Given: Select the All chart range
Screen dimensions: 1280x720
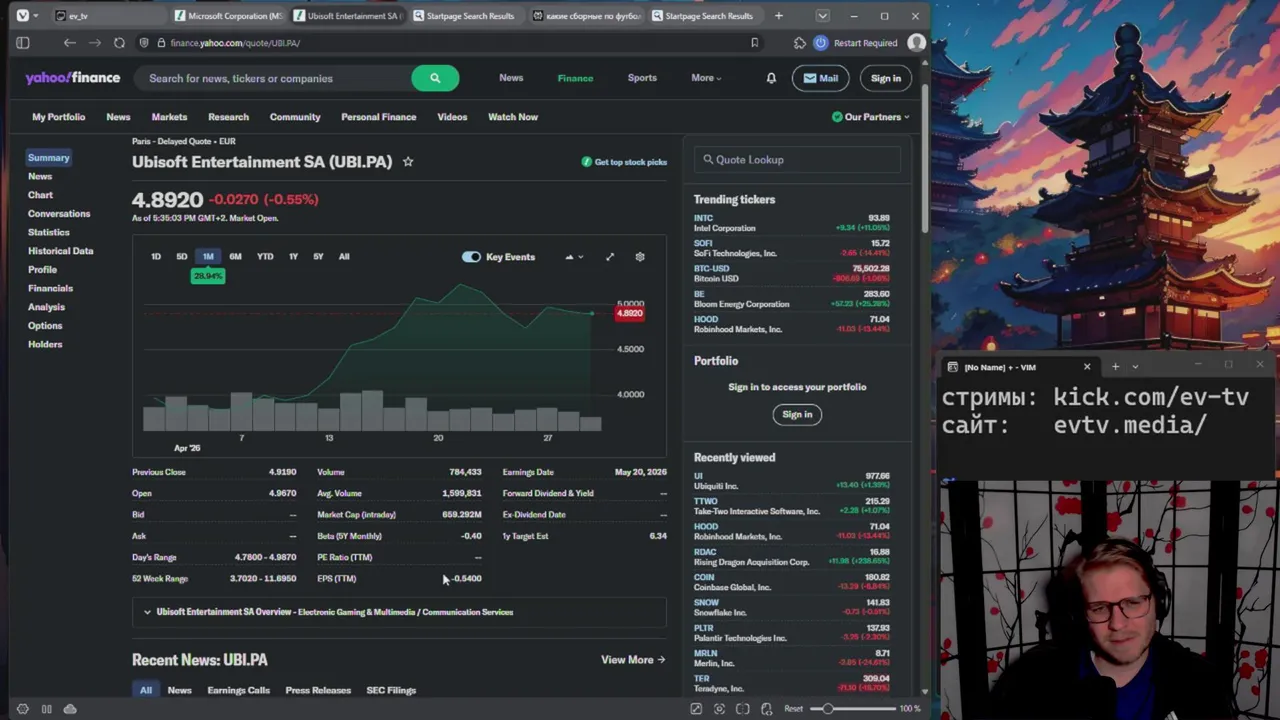Looking at the screenshot, I should tap(344, 257).
